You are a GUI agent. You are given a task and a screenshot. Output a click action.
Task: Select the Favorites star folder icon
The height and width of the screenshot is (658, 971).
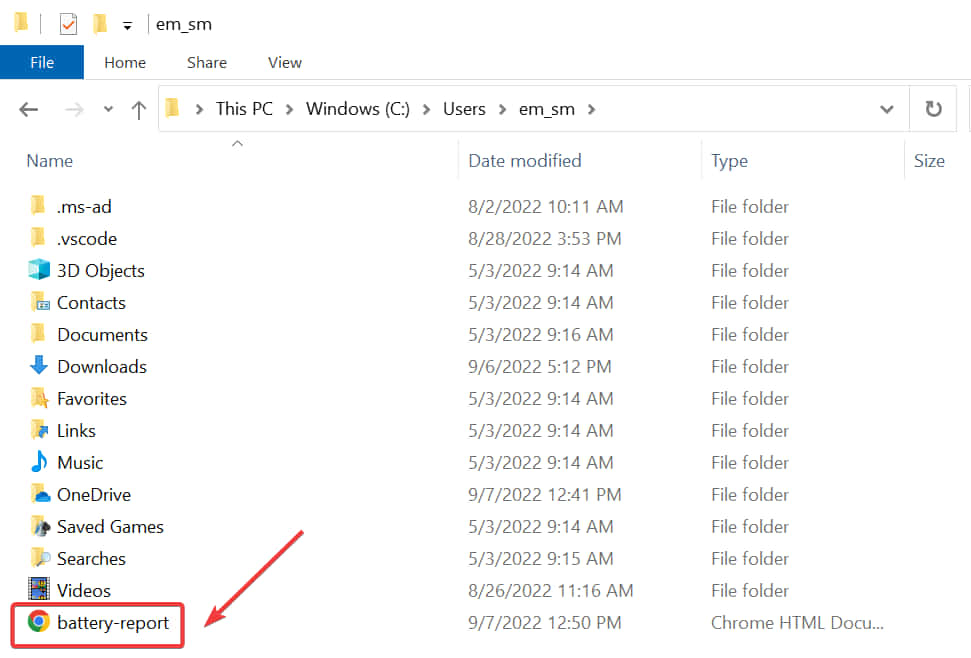pos(40,397)
